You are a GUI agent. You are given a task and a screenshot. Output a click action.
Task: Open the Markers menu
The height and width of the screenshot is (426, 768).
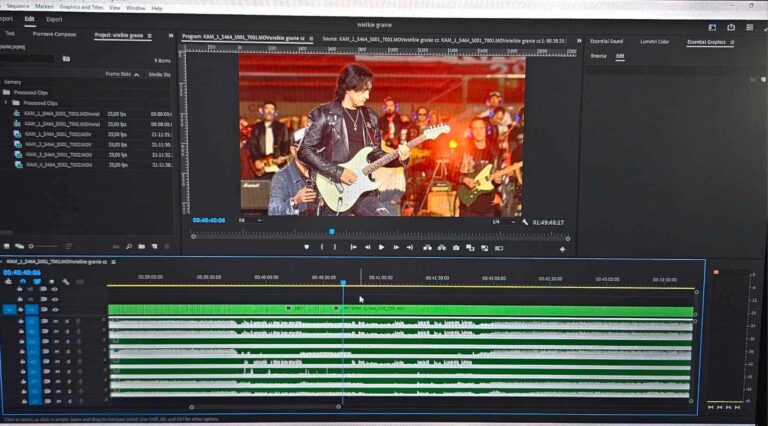pyautogui.click(x=45, y=7)
